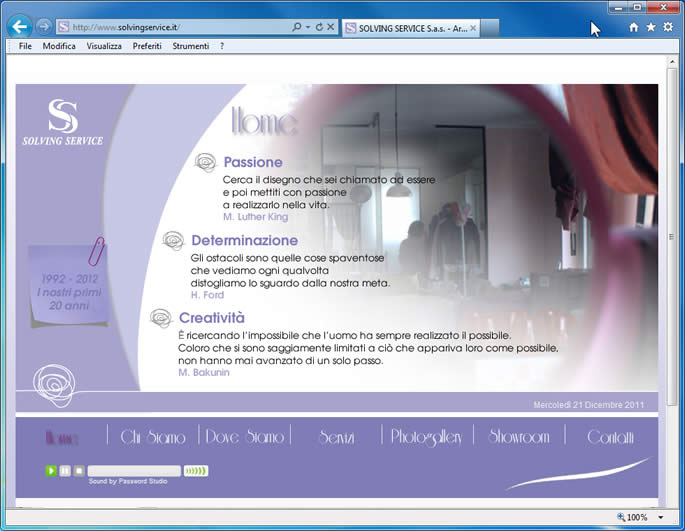Click the browser Forward arrow button
Screen dimensions: 685x531
tap(44, 27)
